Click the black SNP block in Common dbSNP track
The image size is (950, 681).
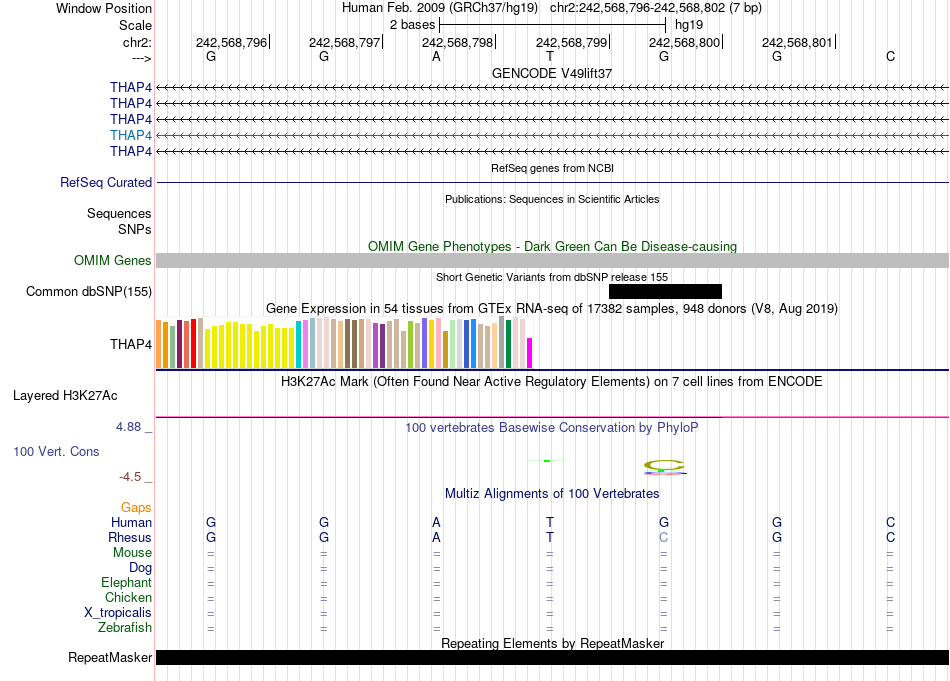664,291
